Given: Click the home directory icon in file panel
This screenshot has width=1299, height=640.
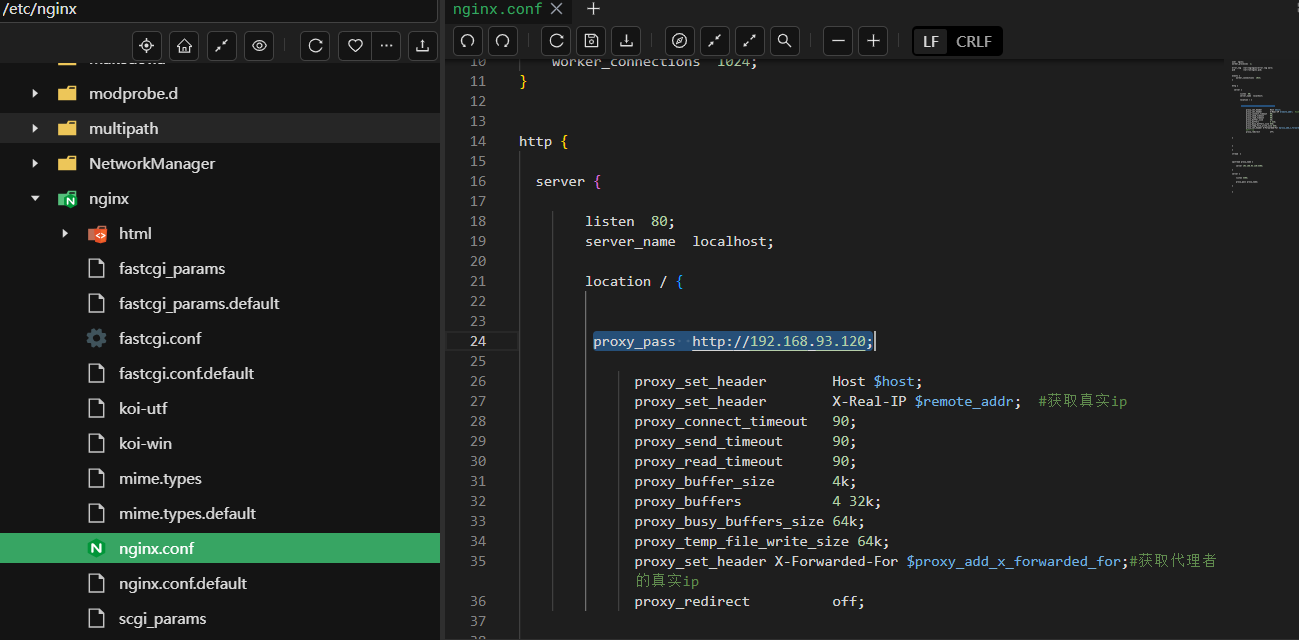Looking at the screenshot, I should tap(183, 46).
